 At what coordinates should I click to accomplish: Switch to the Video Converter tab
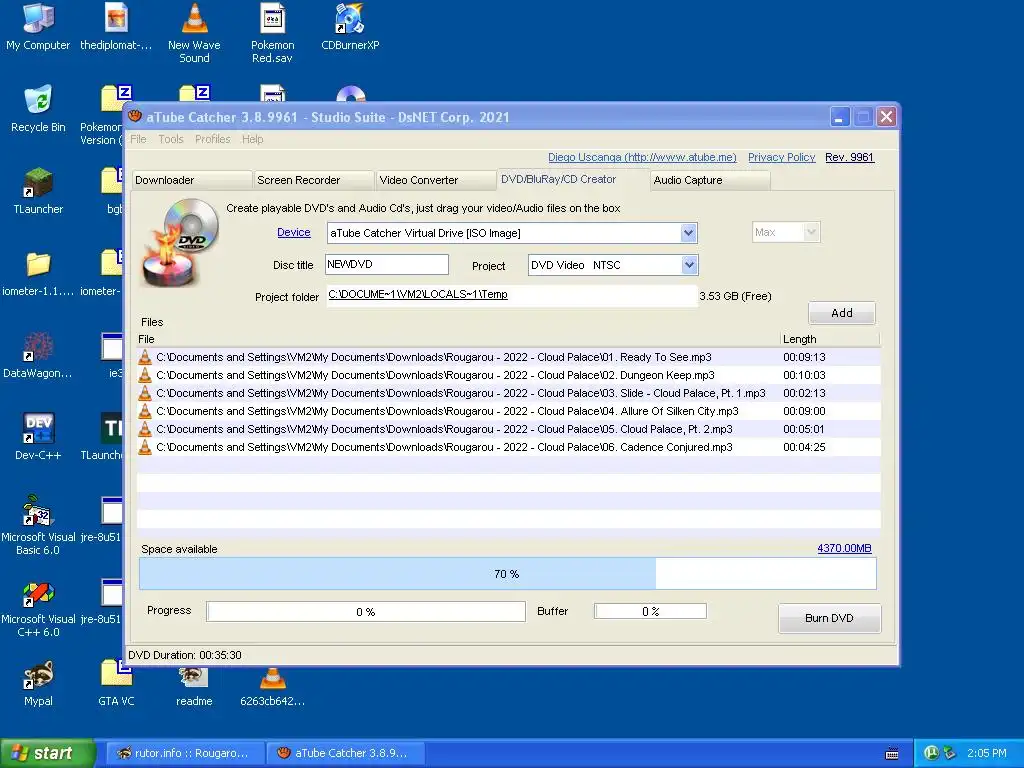click(436, 180)
